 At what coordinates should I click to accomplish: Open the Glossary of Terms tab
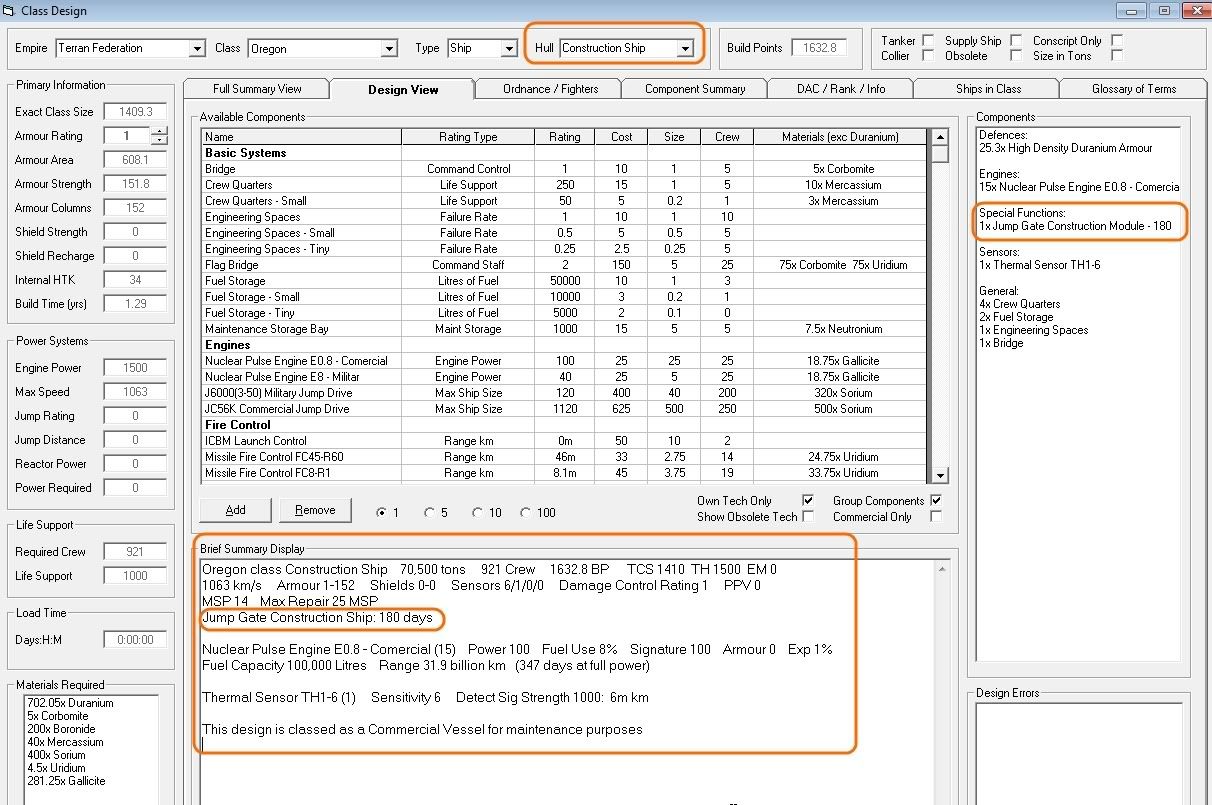click(1134, 89)
